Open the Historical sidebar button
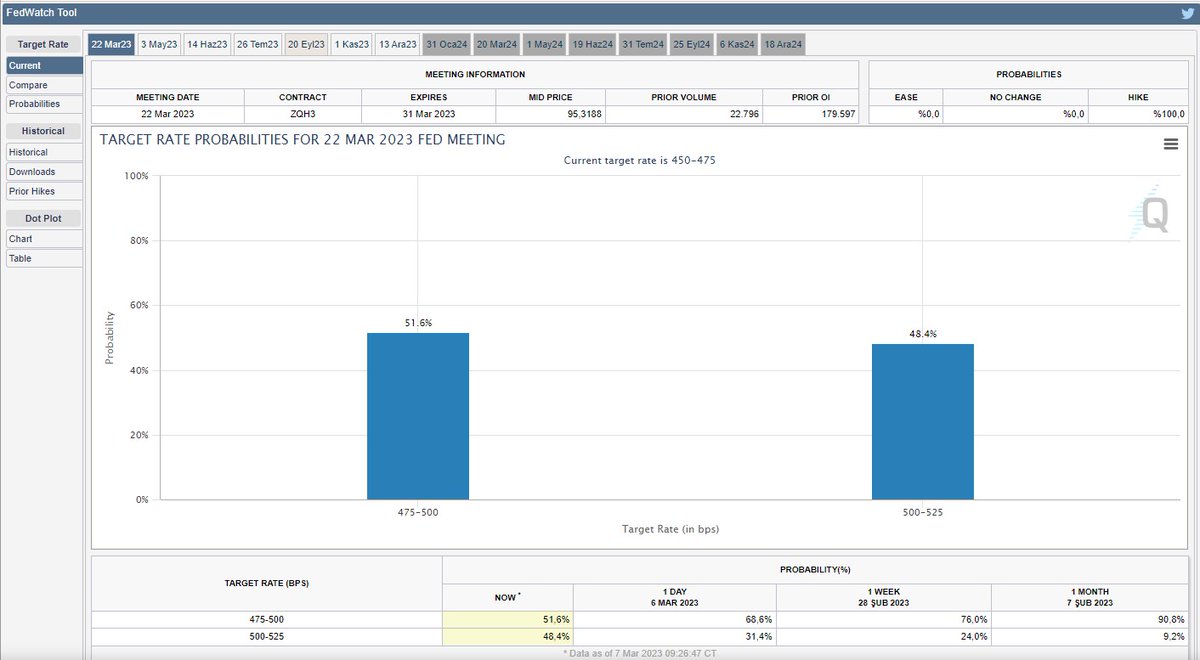Screen dimensions: 1200x660 tap(44, 152)
